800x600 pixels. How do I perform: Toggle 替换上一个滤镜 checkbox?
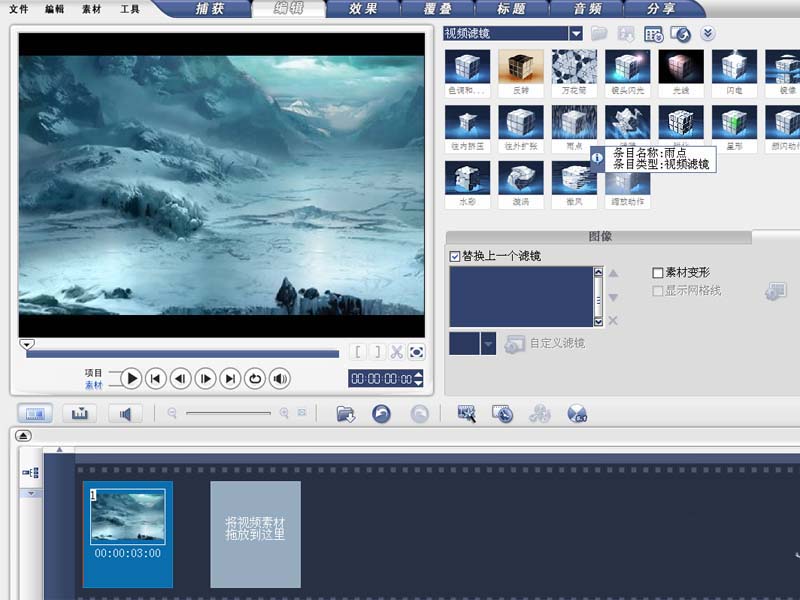(x=455, y=257)
